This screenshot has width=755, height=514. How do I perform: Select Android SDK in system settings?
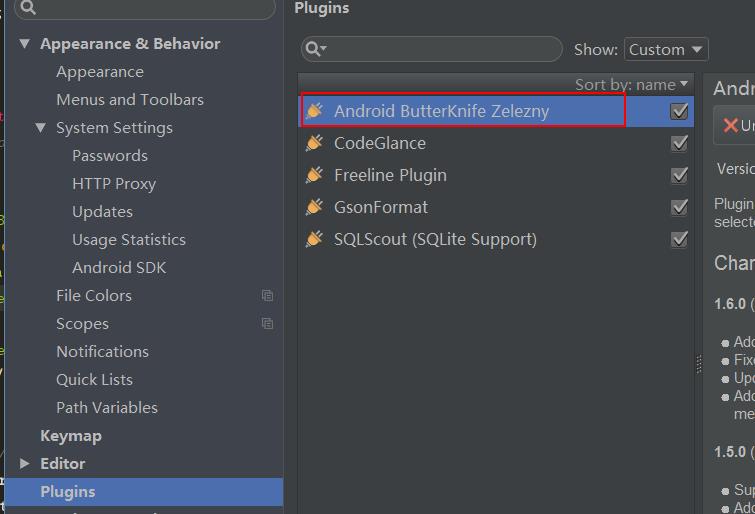point(119,268)
